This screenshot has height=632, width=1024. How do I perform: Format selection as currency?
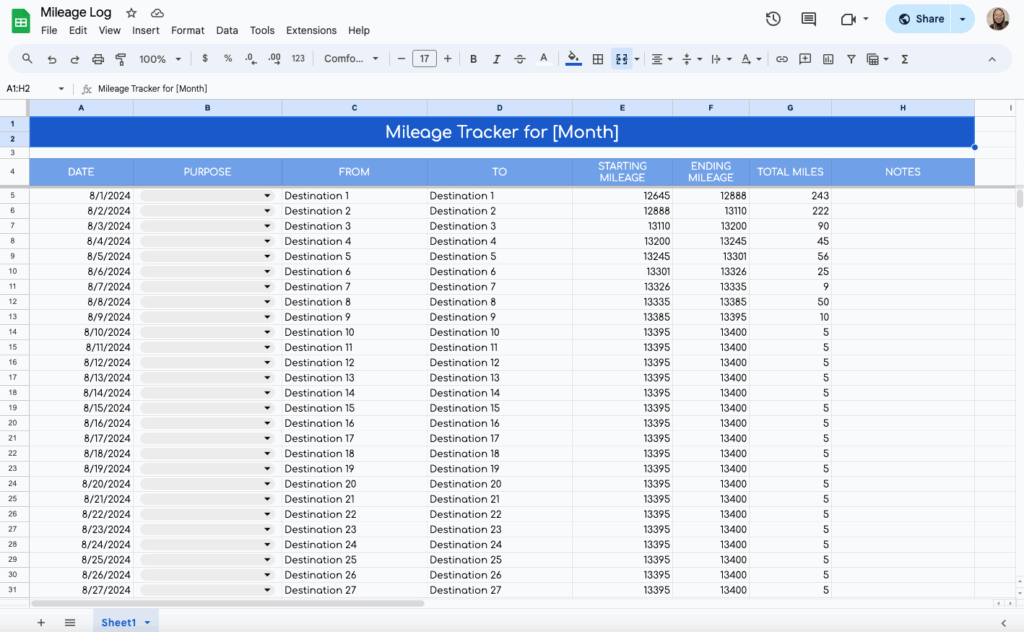point(203,59)
